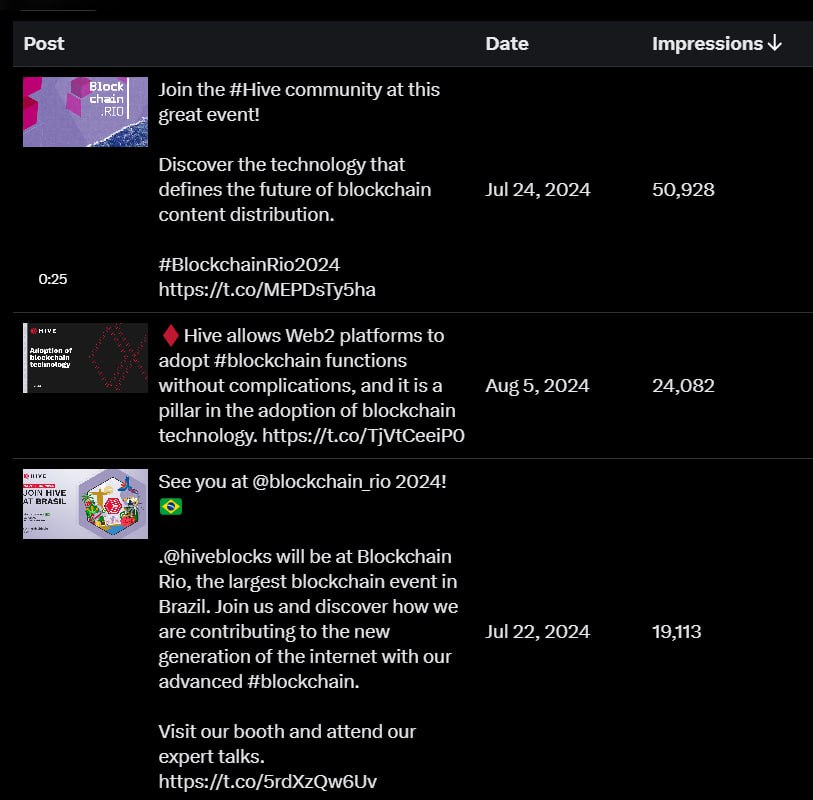The height and width of the screenshot is (800, 813).
Task: Click the Brazil flag emoji
Action: pyautogui.click(x=171, y=506)
